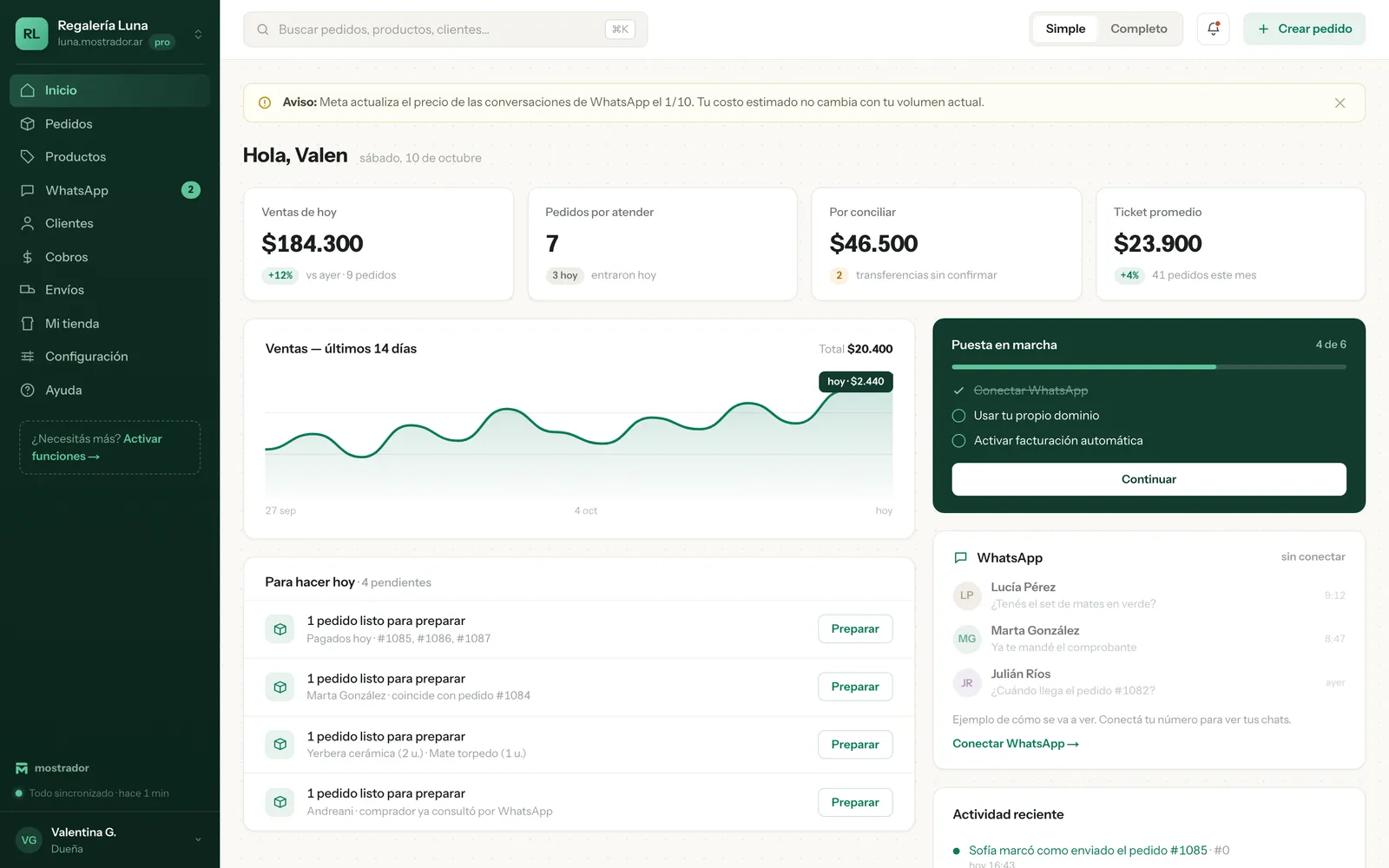
Task: Click the Puesta en marcha progress bar
Action: 1149,367
